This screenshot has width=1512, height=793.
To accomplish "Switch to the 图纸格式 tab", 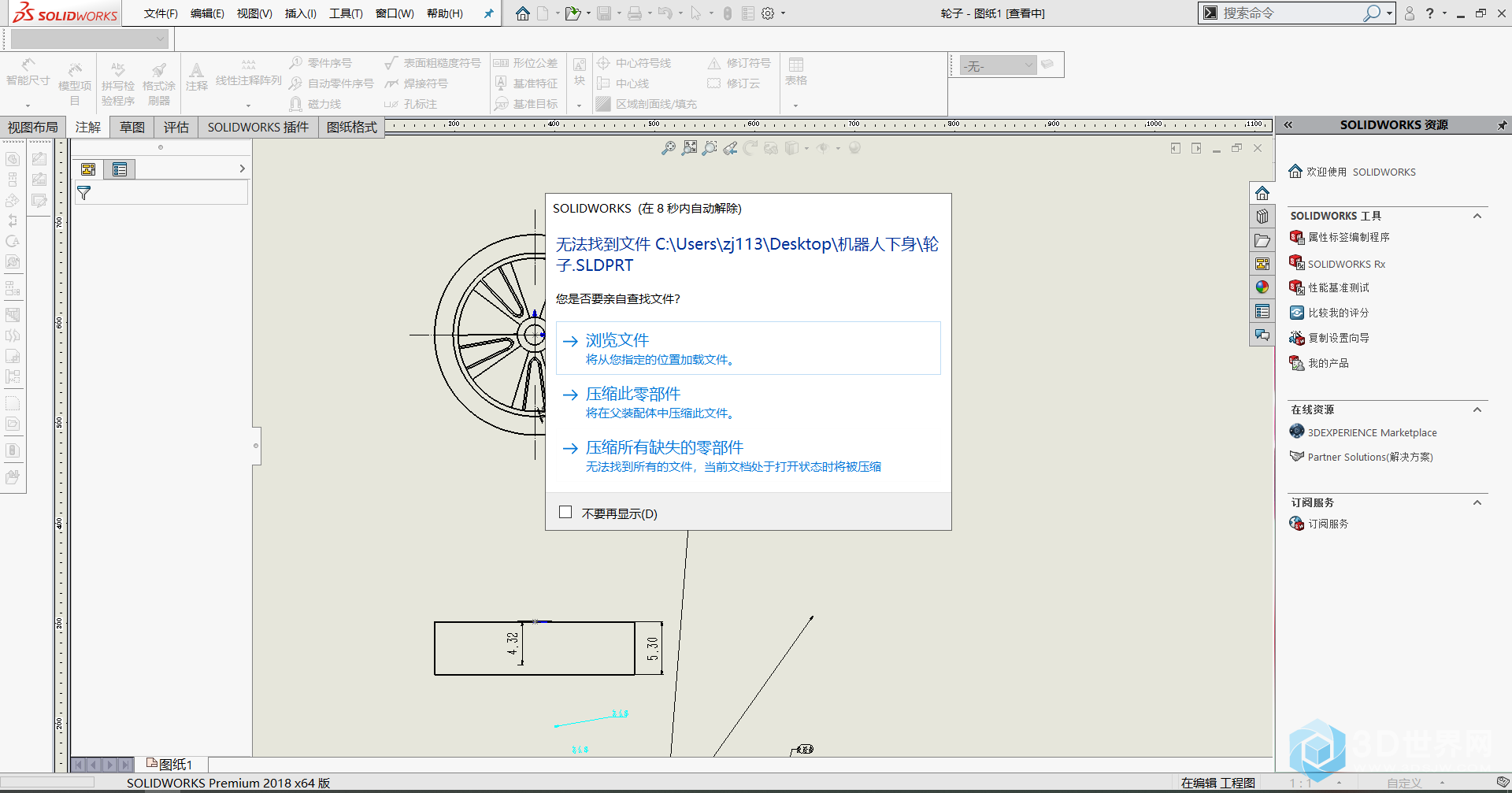I will (352, 128).
